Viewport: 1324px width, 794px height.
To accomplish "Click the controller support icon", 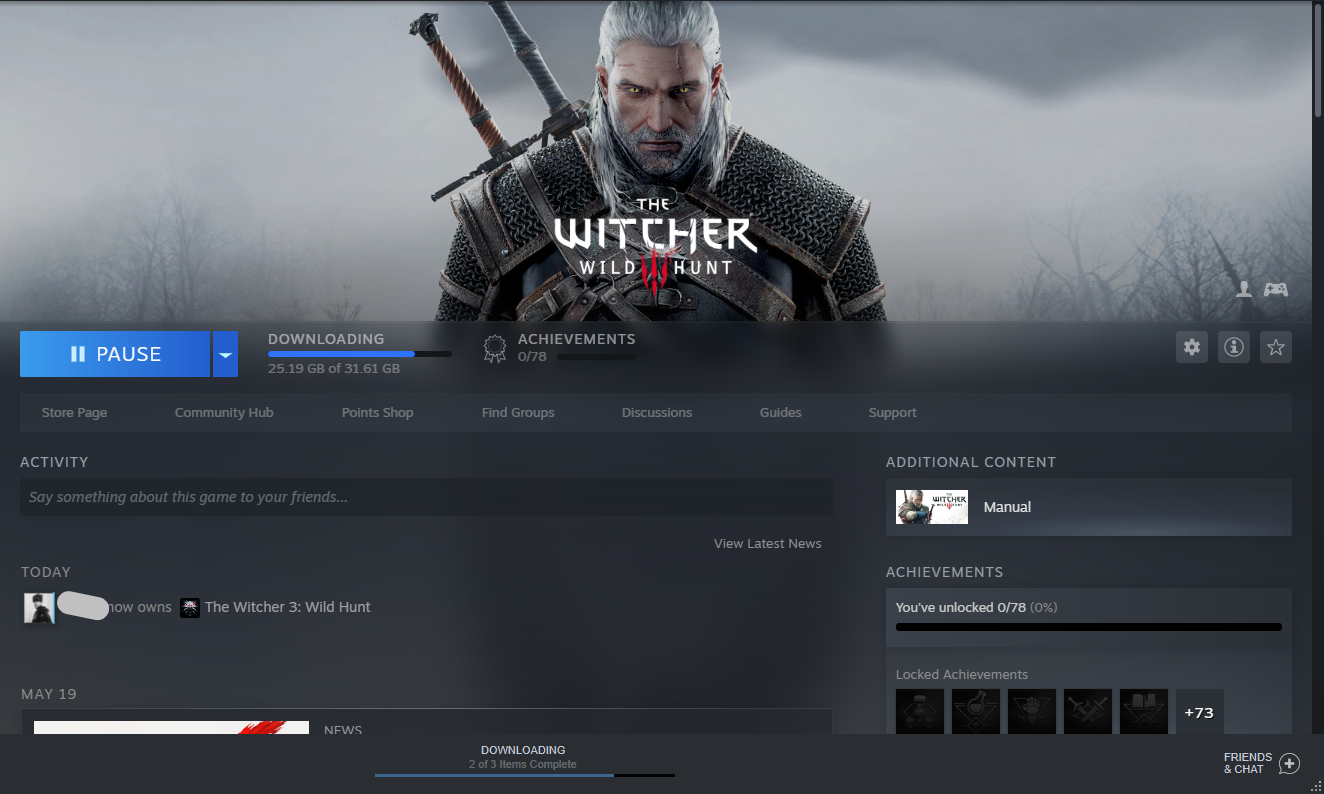I will [x=1276, y=289].
